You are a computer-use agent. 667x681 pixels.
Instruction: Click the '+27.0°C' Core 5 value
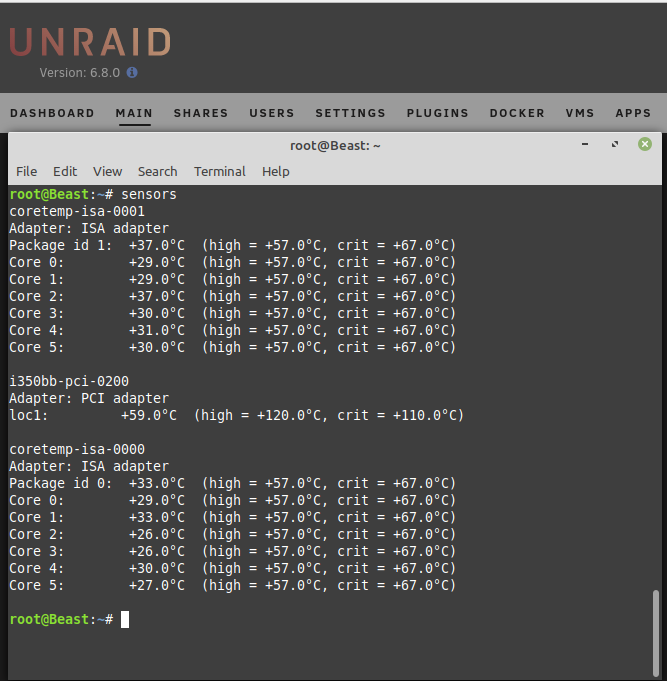[x=157, y=585]
